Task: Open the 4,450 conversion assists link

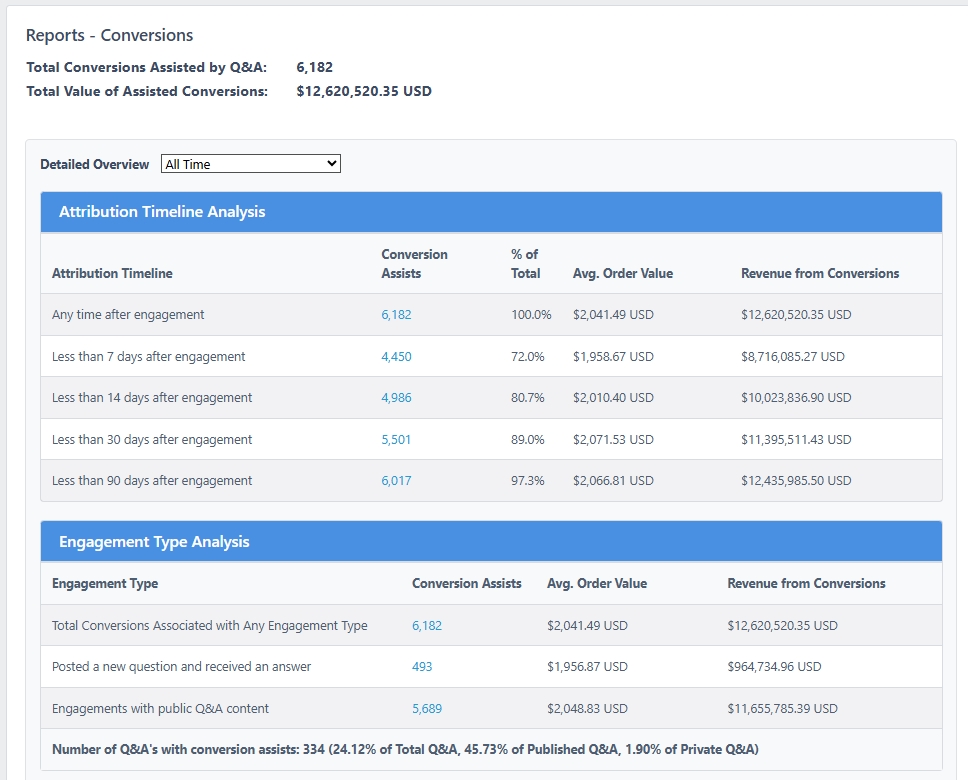Action: point(396,357)
